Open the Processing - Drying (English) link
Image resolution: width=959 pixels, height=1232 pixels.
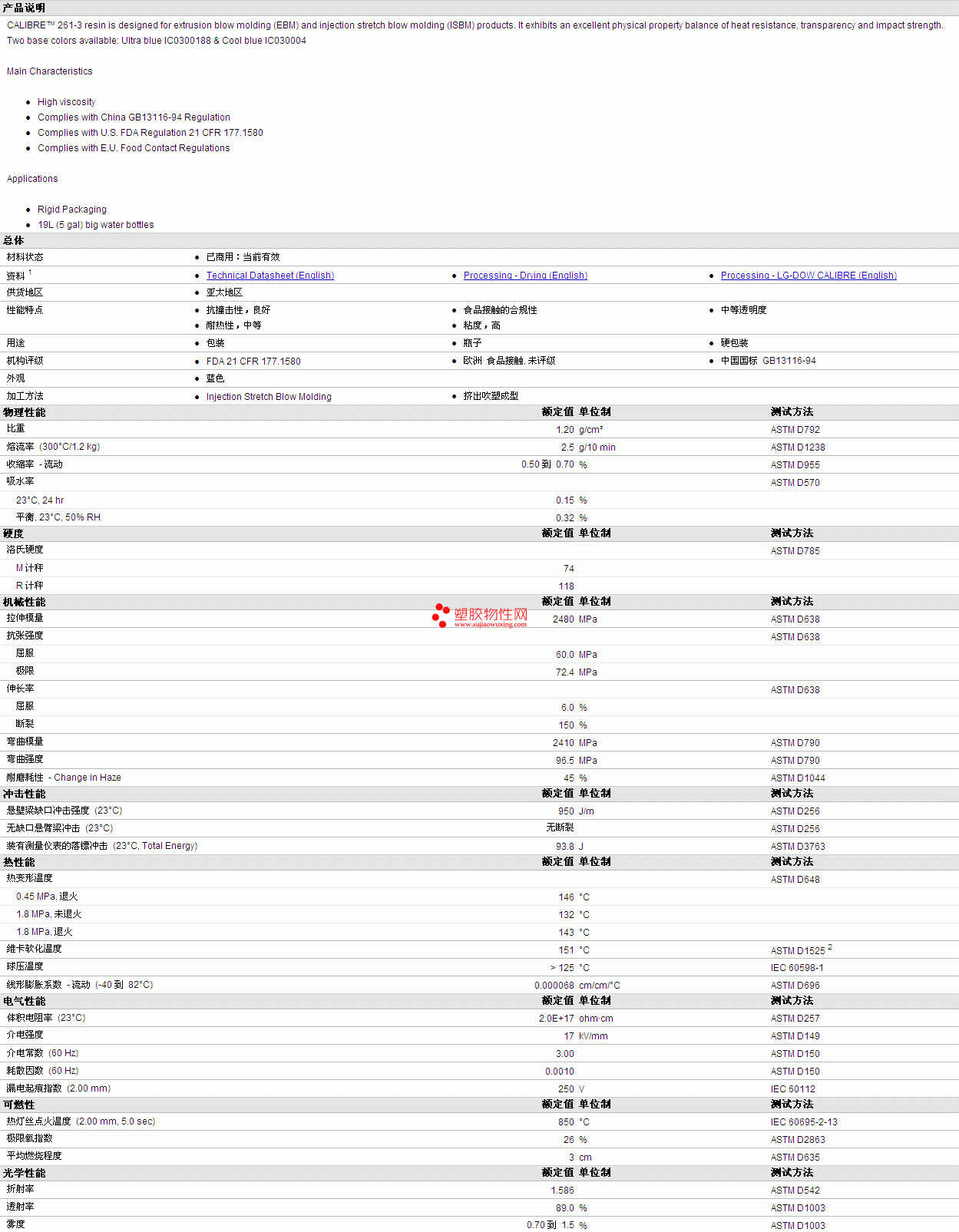click(x=525, y=276)
